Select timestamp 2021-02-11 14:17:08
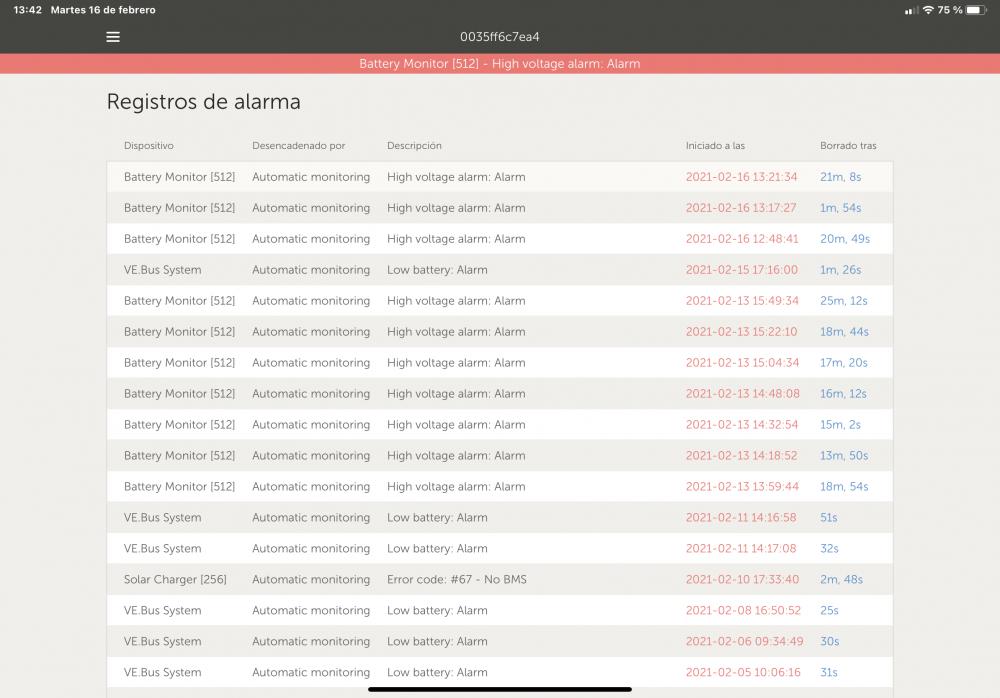 741,548
